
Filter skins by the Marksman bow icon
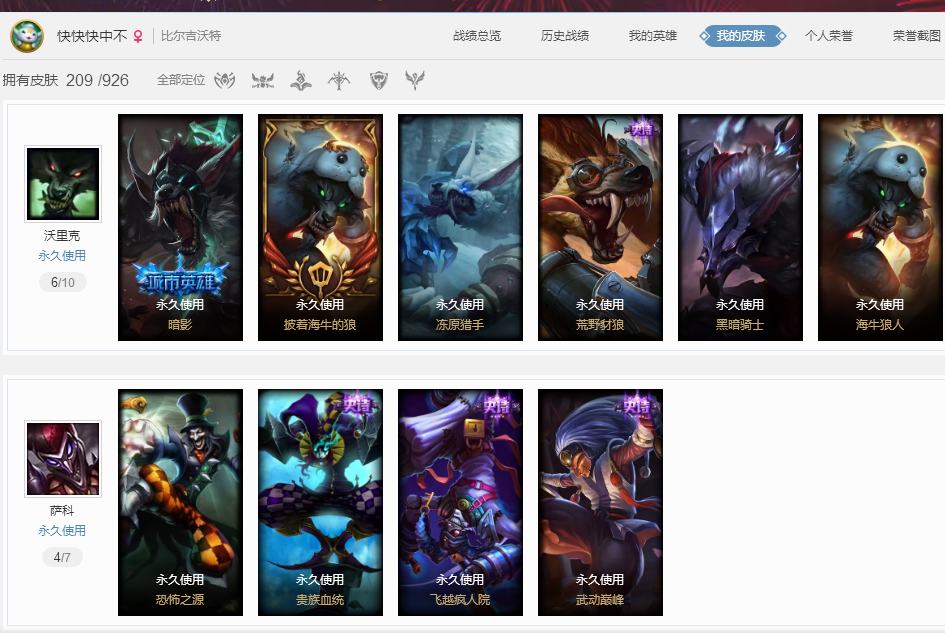(x=339, y=80)
